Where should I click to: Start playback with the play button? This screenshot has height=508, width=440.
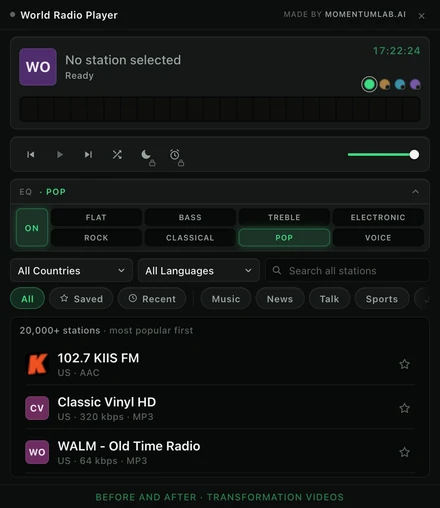[60, 155]
